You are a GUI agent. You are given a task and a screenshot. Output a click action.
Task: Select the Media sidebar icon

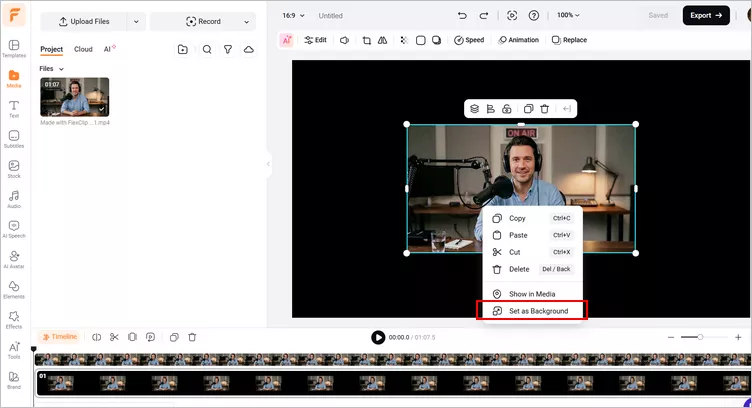click(14, 79)
